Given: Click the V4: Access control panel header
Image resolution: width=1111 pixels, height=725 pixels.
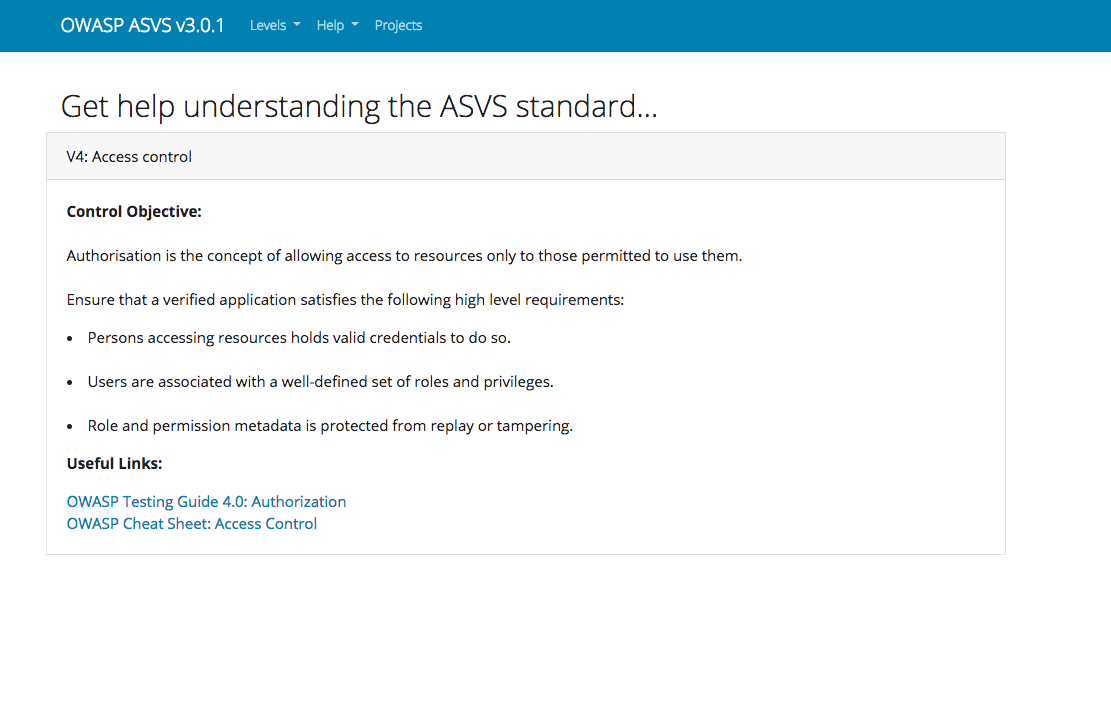Looking at the screenshot, I should tap(526, 157).
